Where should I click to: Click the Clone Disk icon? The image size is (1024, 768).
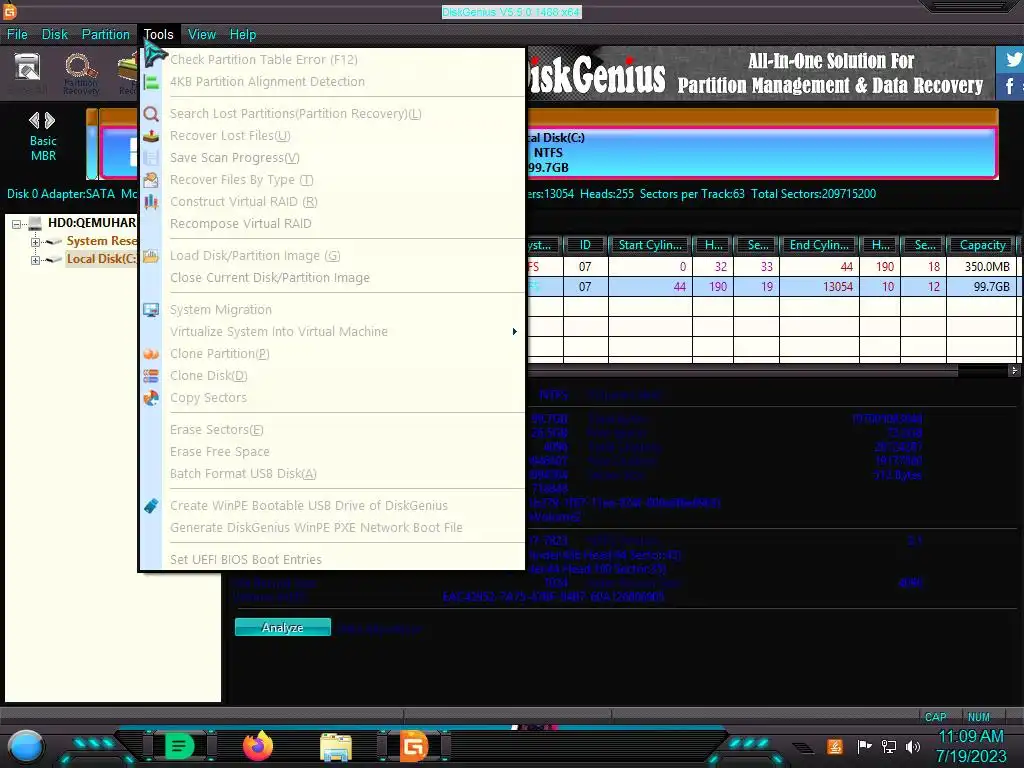point(151,376)
